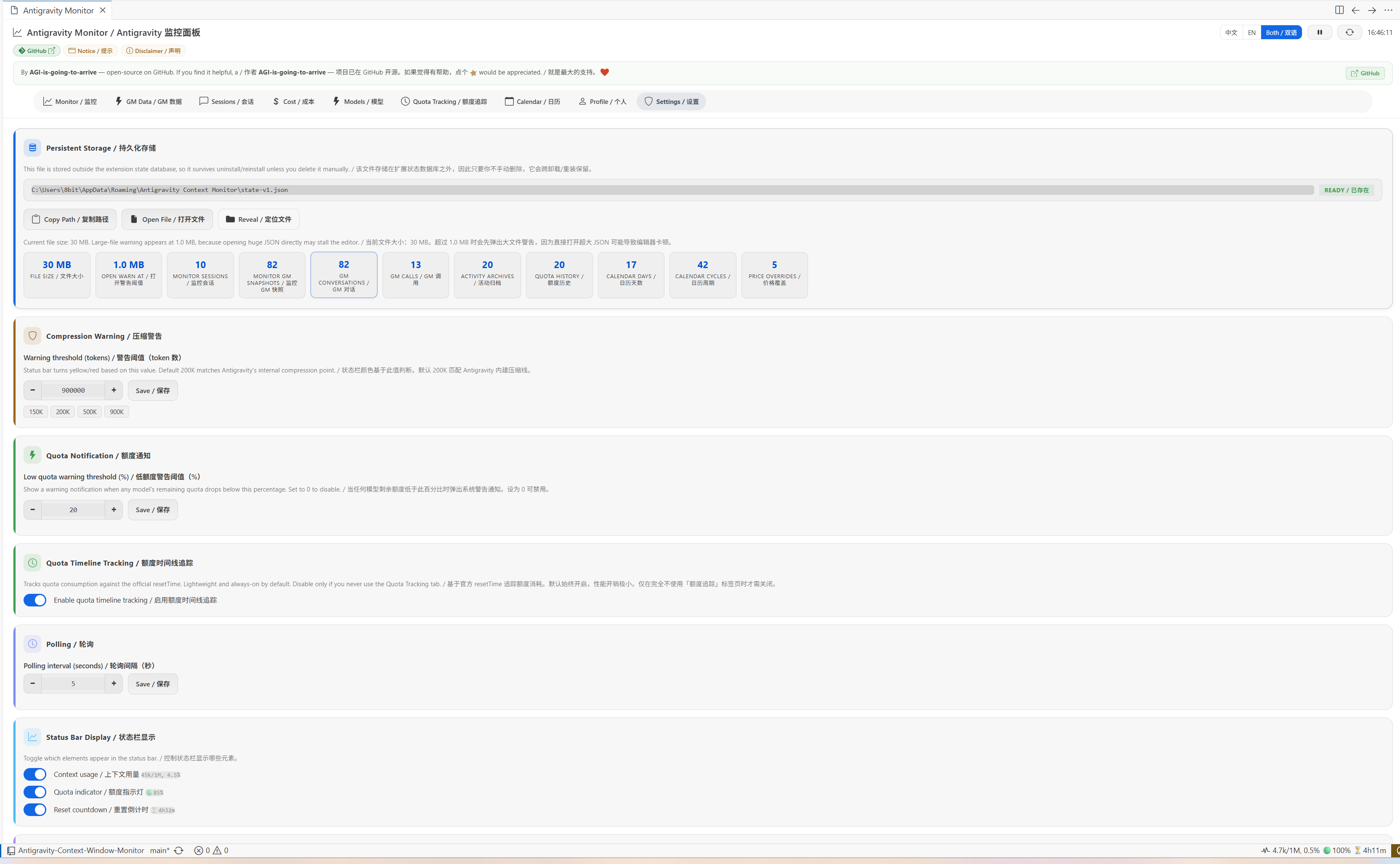Image resolution: width=1400 pixels, height=864 pixels.
Task: Click the heart icon in the banner
Action: pos(604,72)
